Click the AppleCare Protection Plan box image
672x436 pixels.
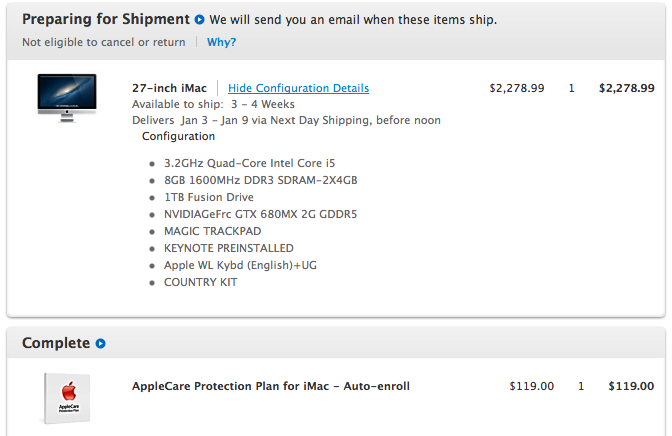click(x=68, y=402)
